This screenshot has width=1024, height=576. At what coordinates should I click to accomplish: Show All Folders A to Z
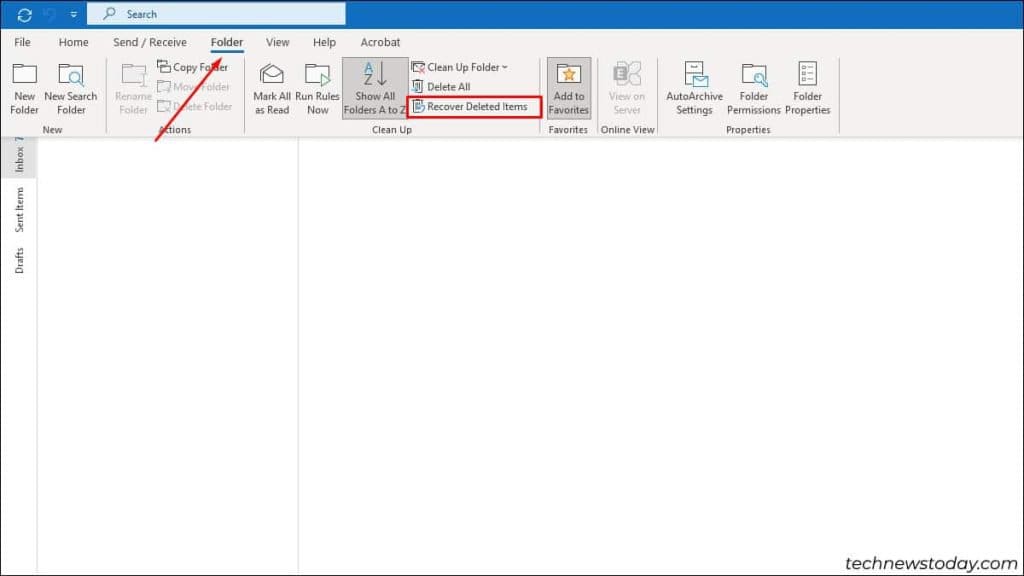374,88
